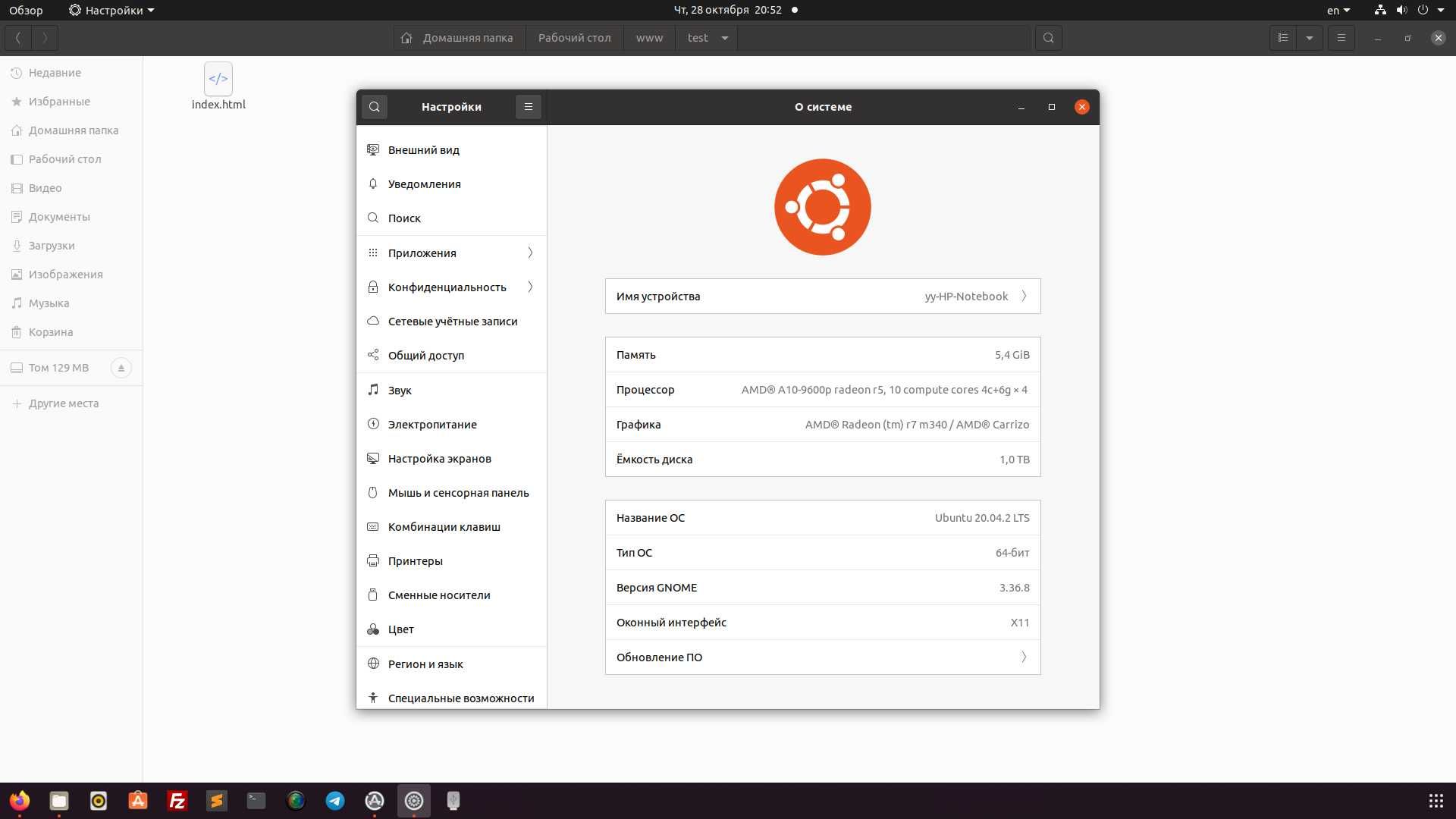Show the applications grid in the dock
The height and width of the screenshot is (819, 1456).
[x=1436, y=801]
